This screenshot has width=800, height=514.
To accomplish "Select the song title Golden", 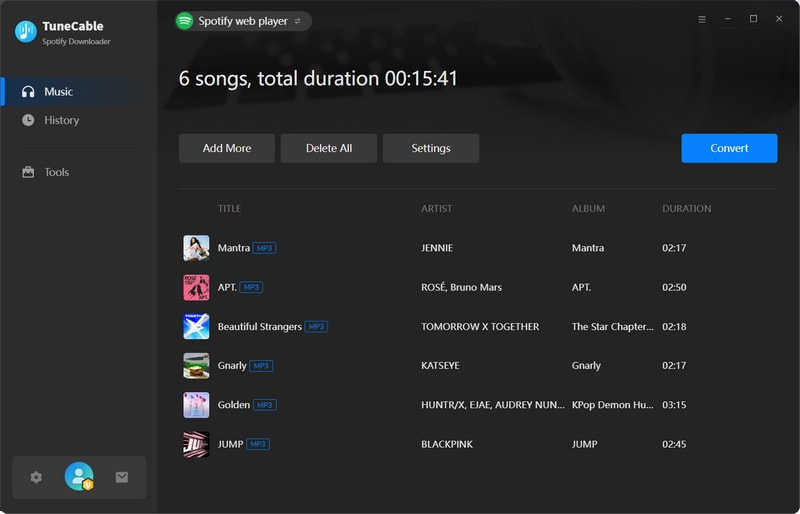I will tap(234, 405).
